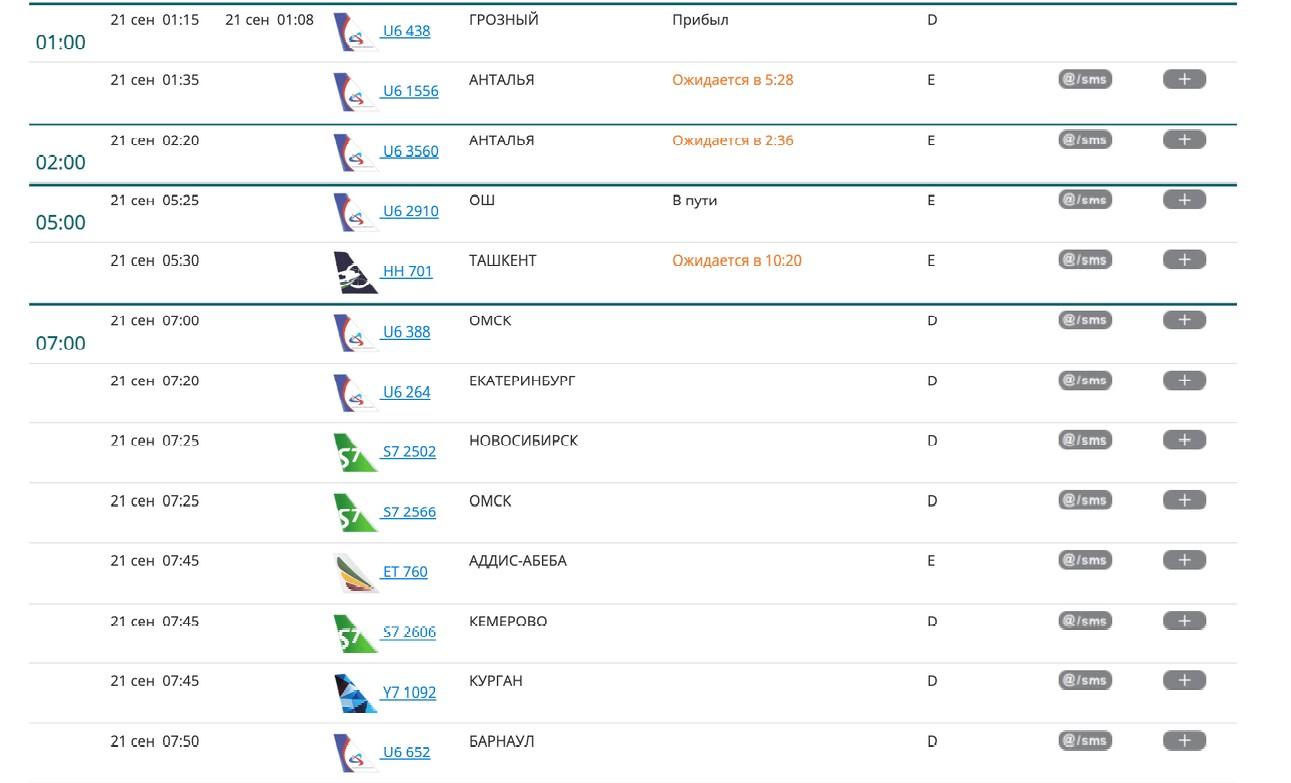Click the Y7 1092 airline tail logo

[x=355, y=693]
